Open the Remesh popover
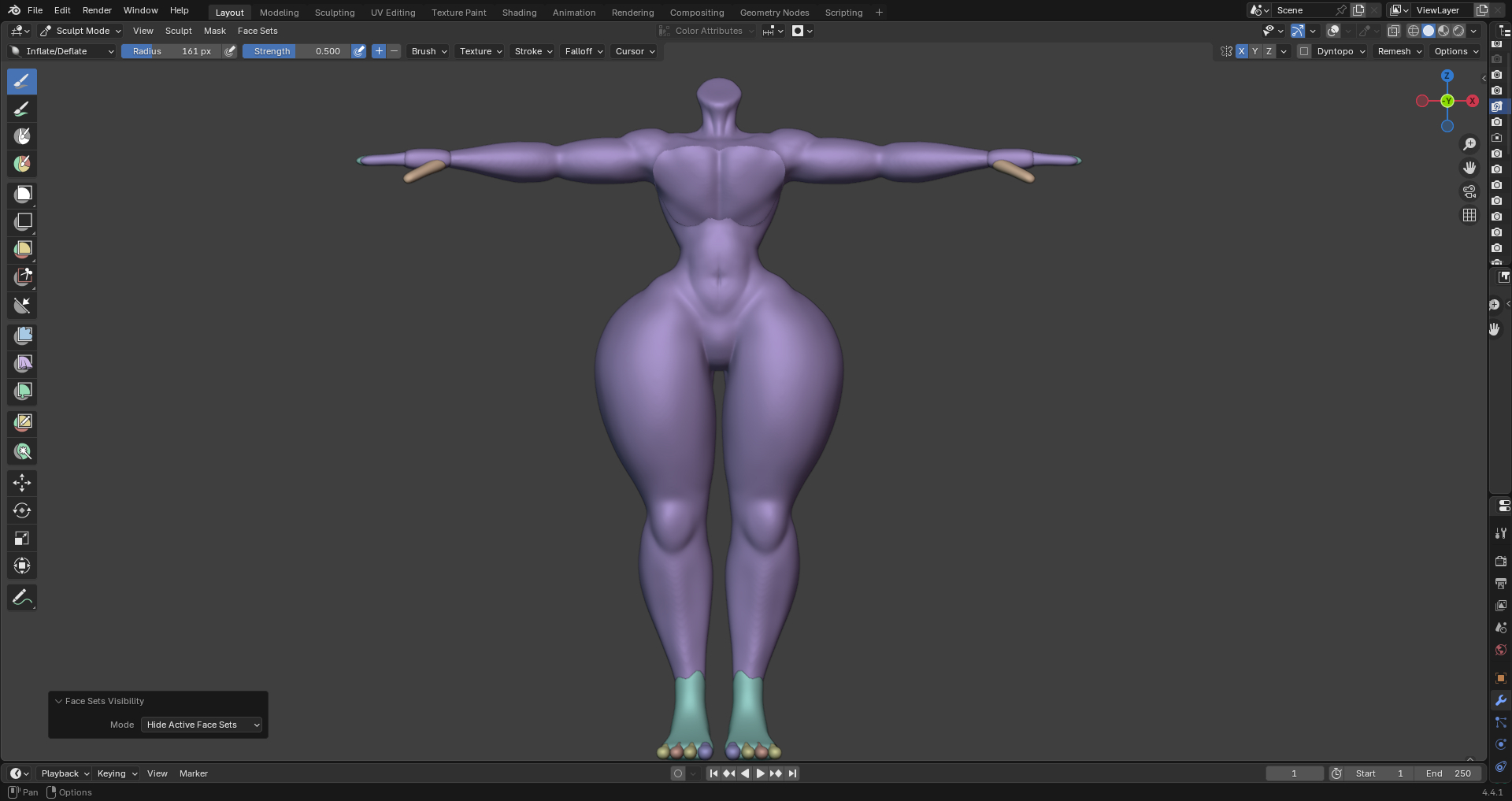1512x801 pixels. click(1399, 51)
